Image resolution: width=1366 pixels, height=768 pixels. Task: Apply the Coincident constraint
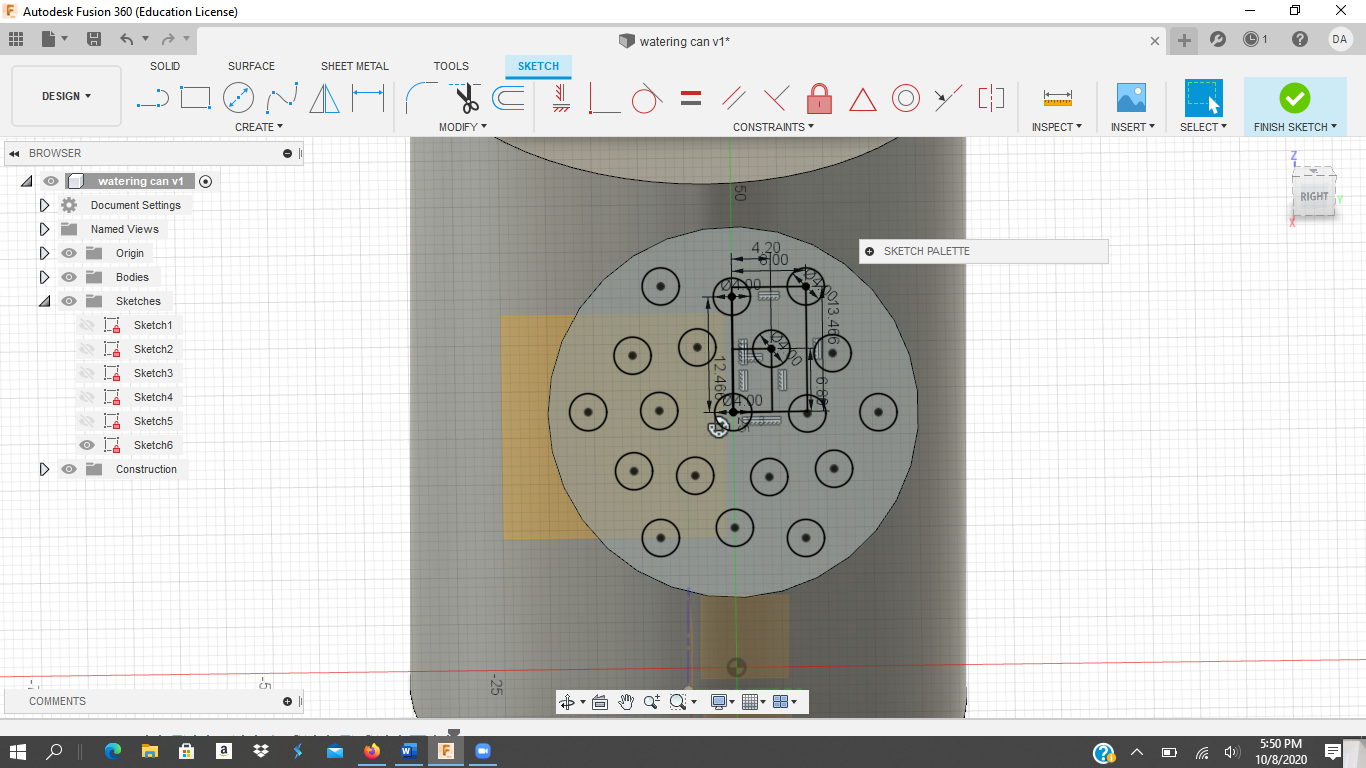click(604, 98)
